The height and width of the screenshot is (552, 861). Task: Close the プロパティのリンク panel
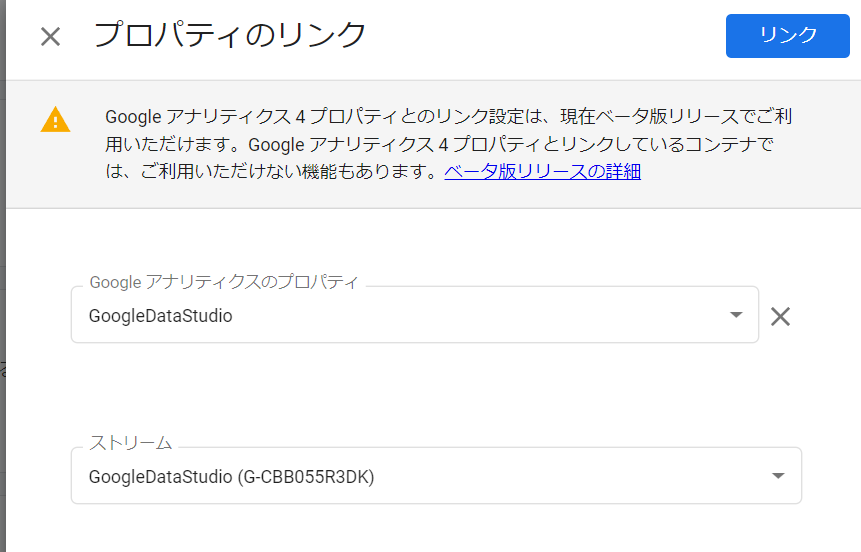click(51, 37)
